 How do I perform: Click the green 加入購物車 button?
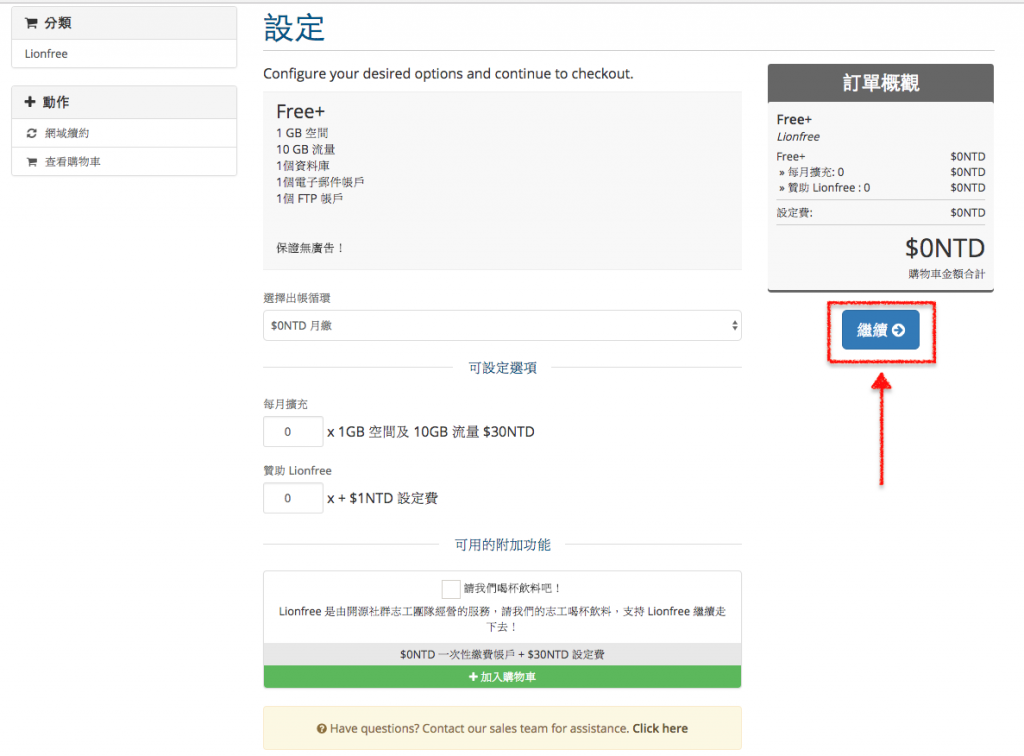[502, 677]
